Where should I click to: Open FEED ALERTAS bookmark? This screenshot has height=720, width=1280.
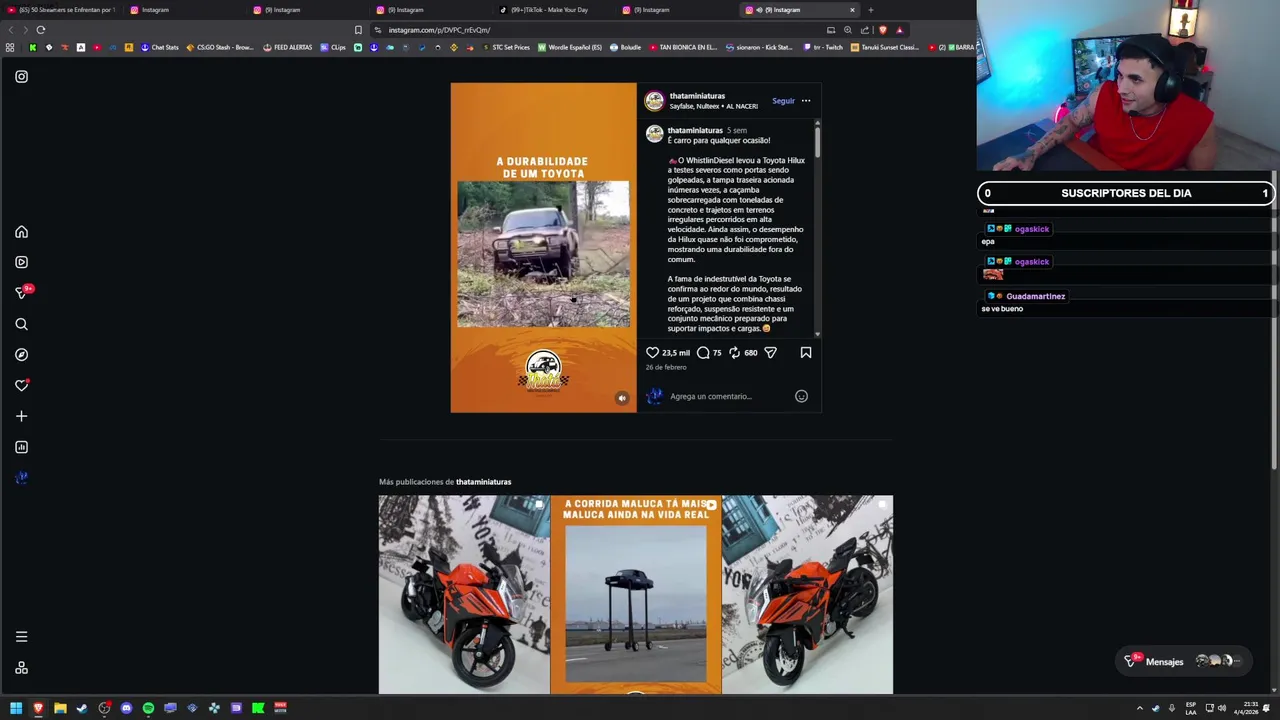pyautogui.click(x=288, y=47)
